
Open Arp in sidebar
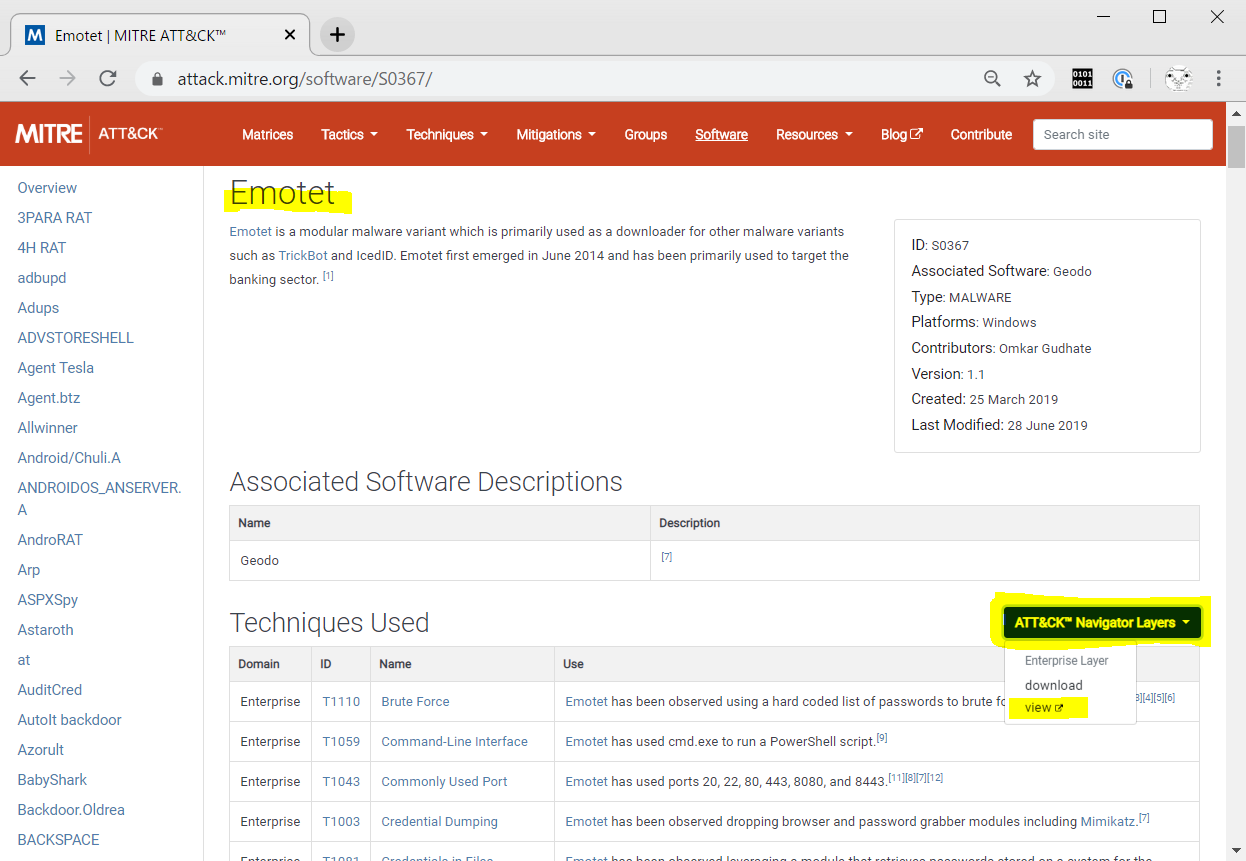point(29,570)
